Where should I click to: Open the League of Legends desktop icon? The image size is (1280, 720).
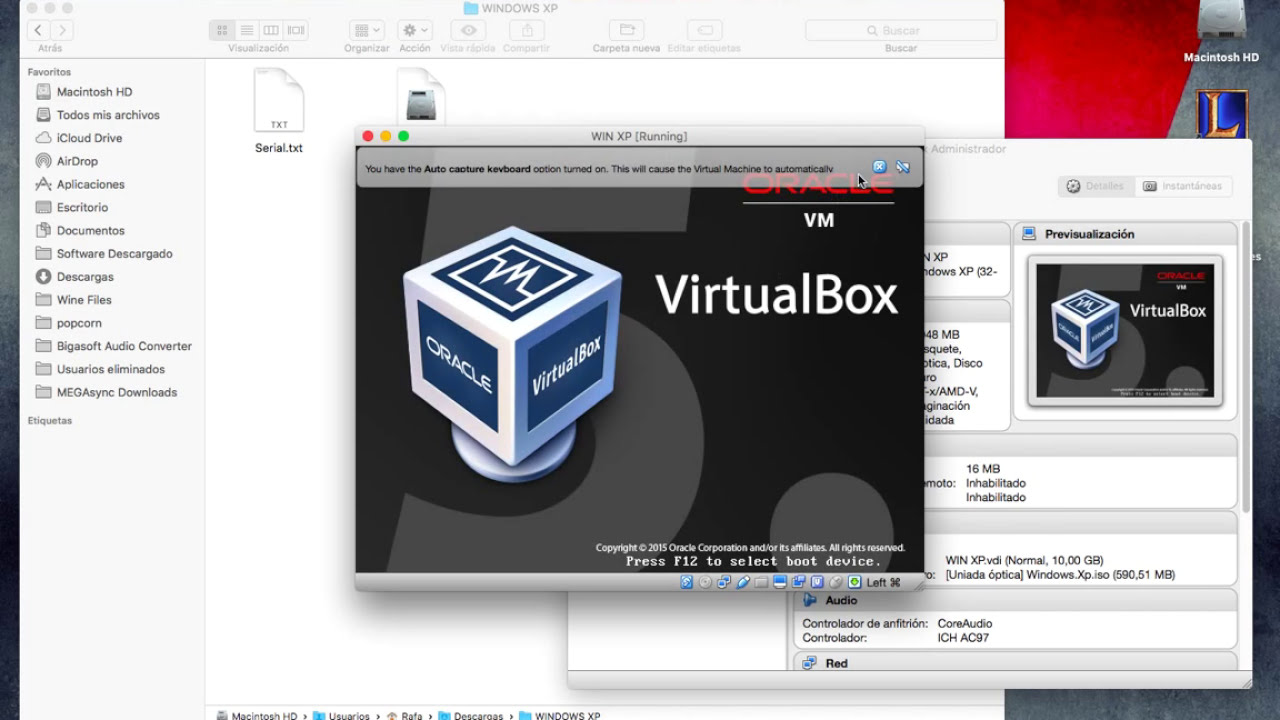(1221, 114)
